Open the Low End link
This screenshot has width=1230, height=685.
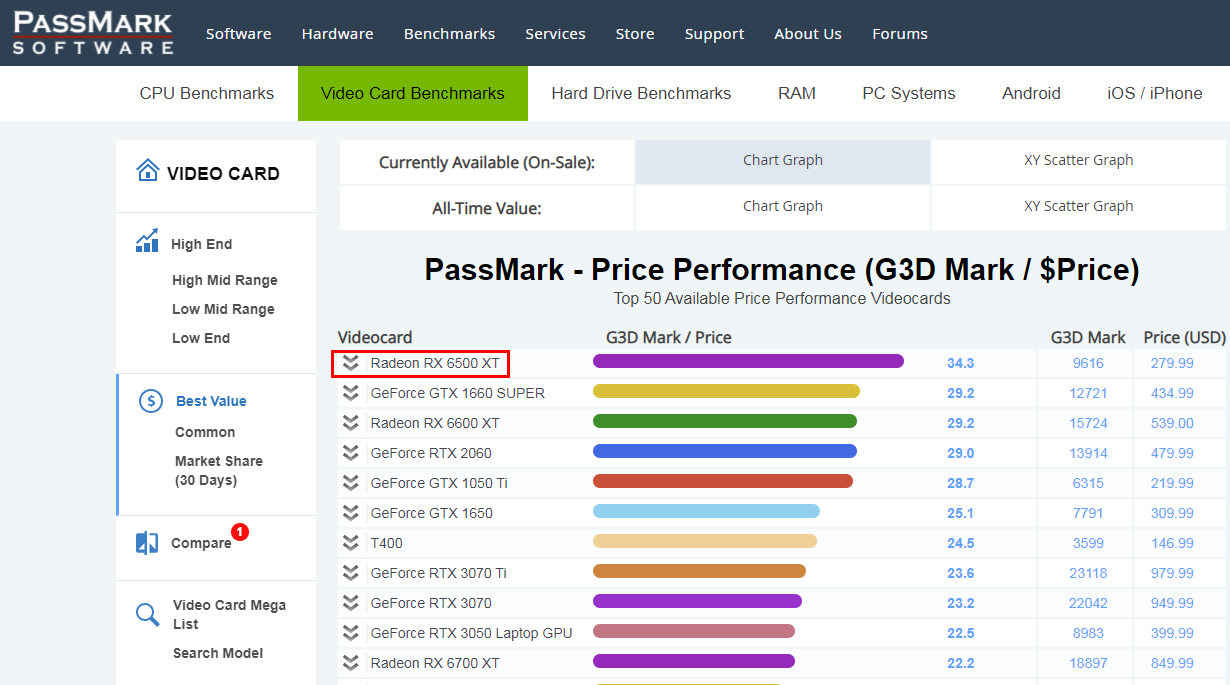point(201,338)
